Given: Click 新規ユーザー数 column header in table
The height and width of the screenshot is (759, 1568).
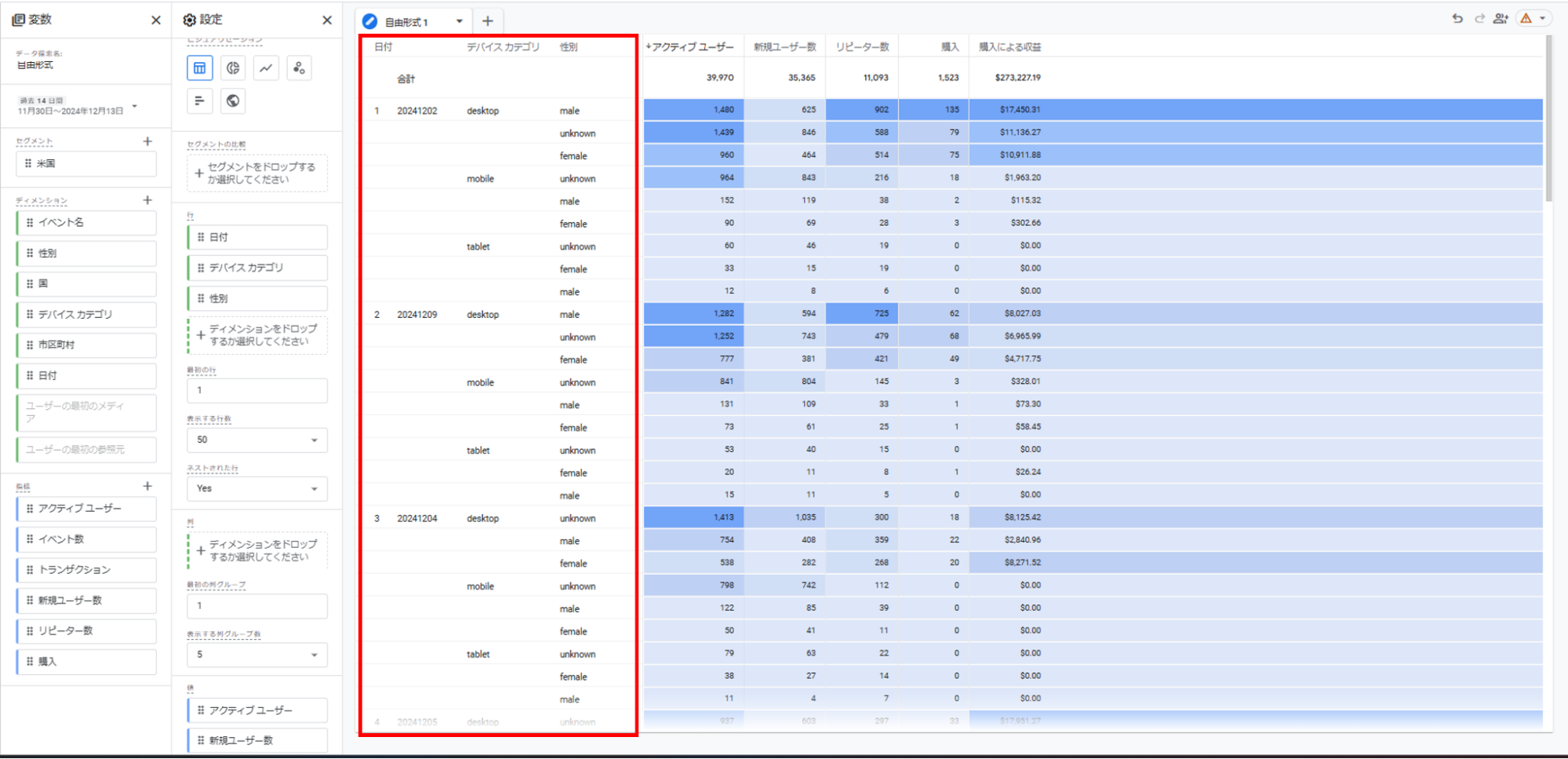Looking at the screenshot, I should pyautogui.click(x=784, y=47).
